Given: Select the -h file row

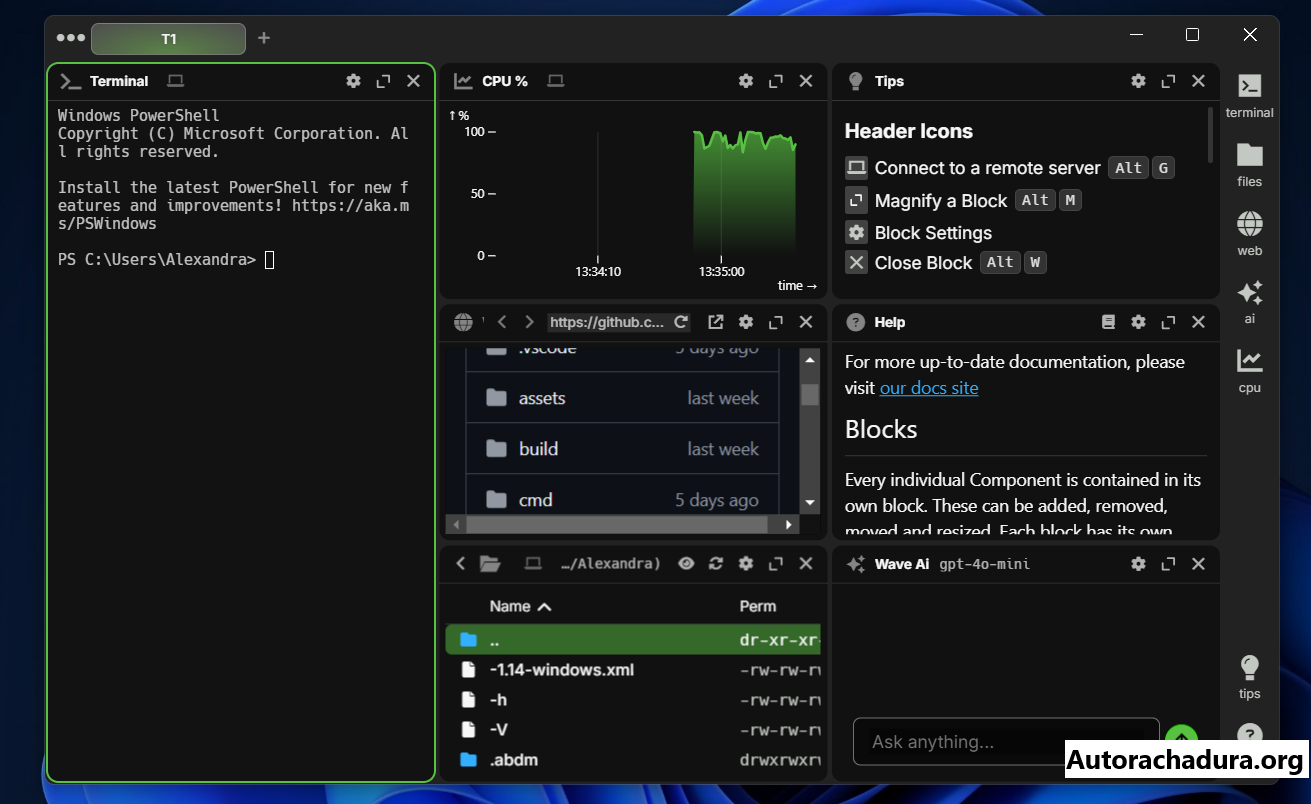Looking at the screenshot, I should coord(633,700).
